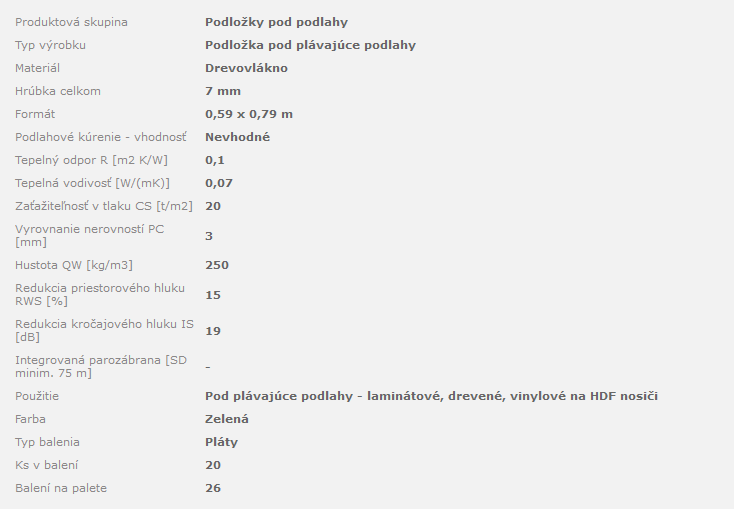Select the 0,07 thermal conductivity value
The height and width of the screenshot is (509, 734).
[x=219, y=183]
